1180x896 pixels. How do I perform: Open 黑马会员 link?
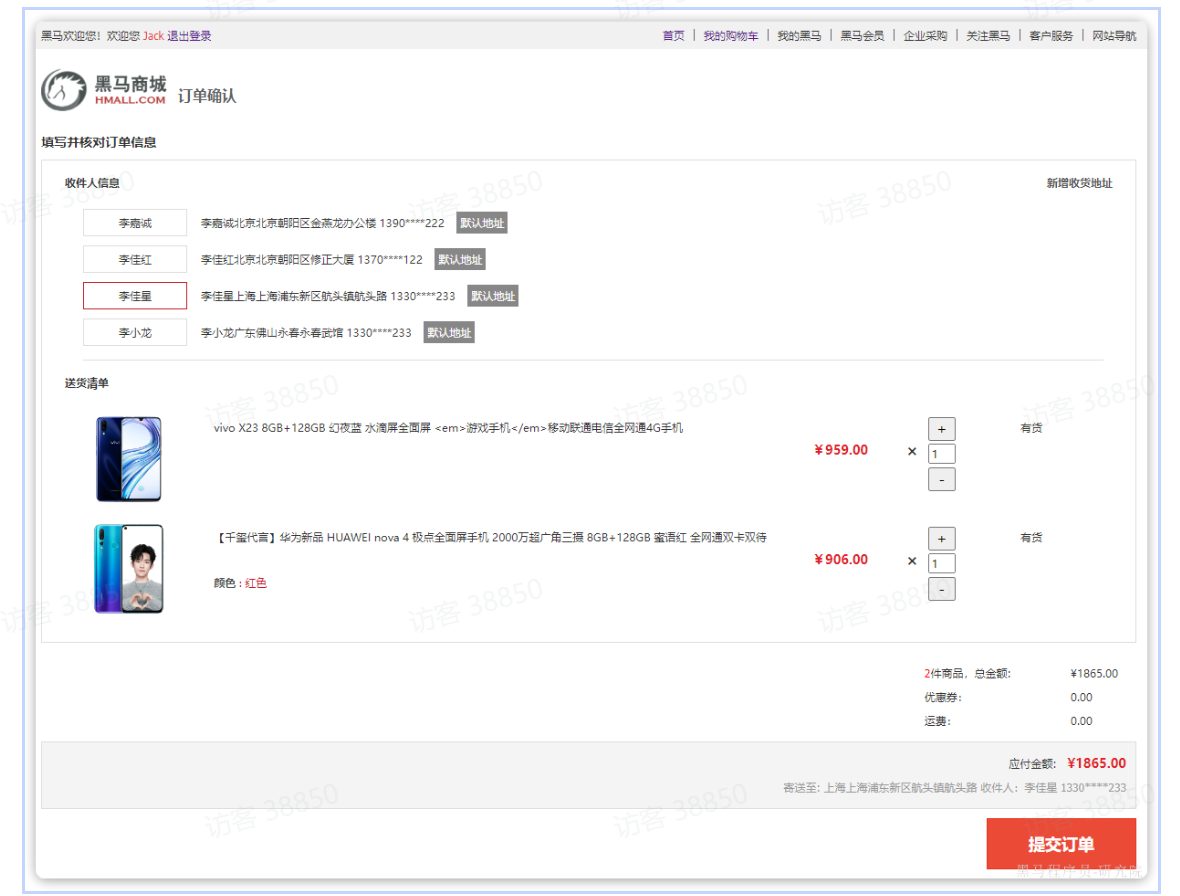pos(862,35)
